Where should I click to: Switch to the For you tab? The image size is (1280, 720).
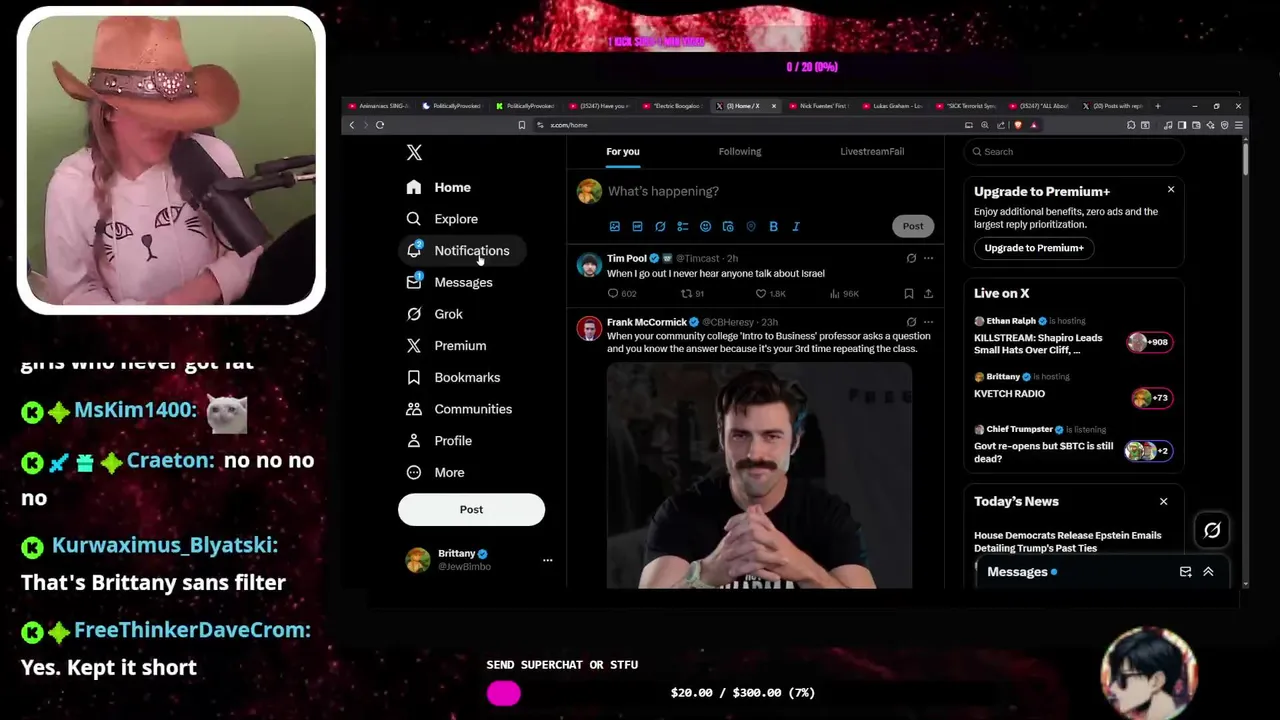point(622,151)
